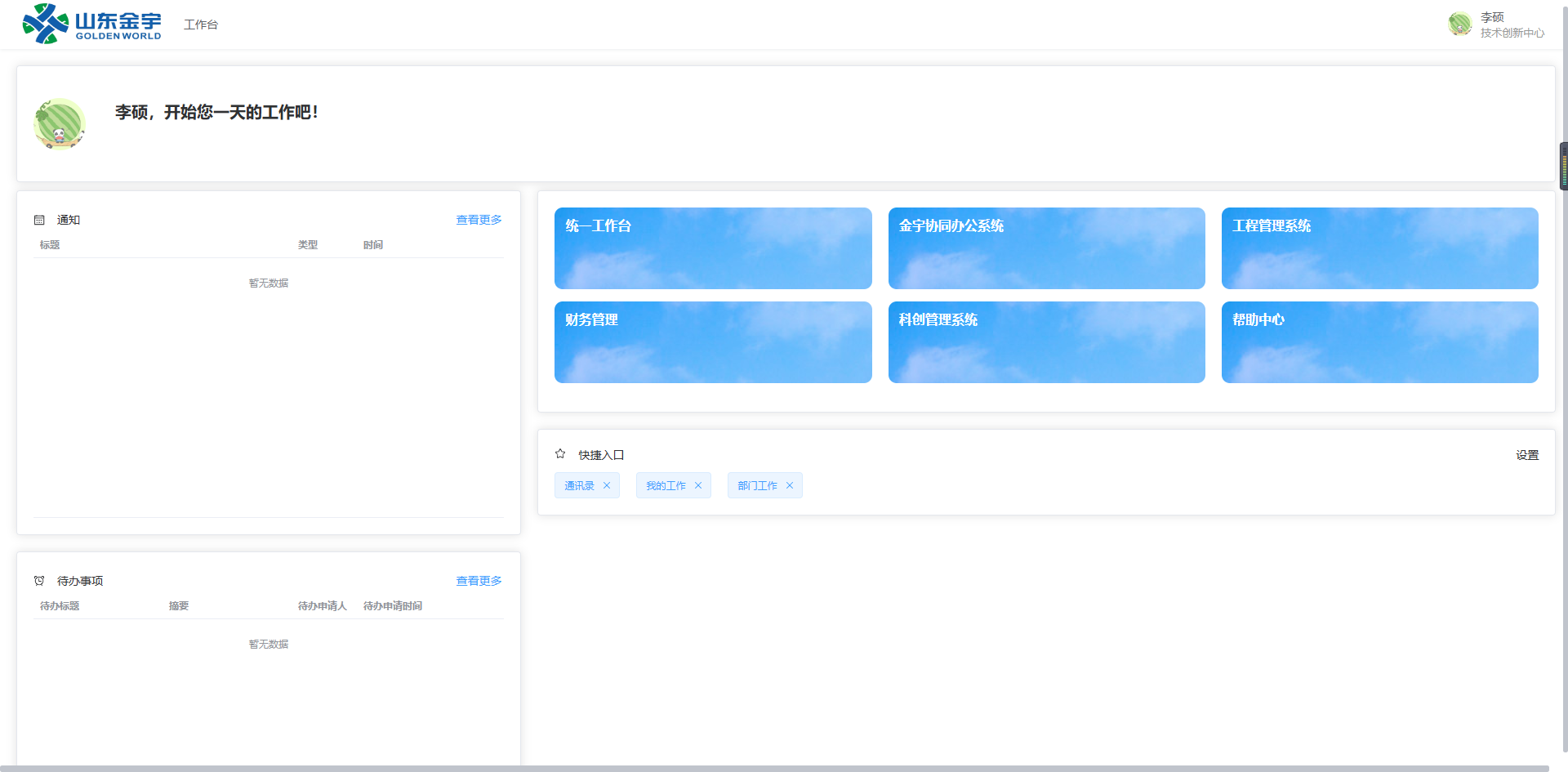Click the 通知 panel calendar icon
Screen dimensions: 1568x772
coord(39,220)
